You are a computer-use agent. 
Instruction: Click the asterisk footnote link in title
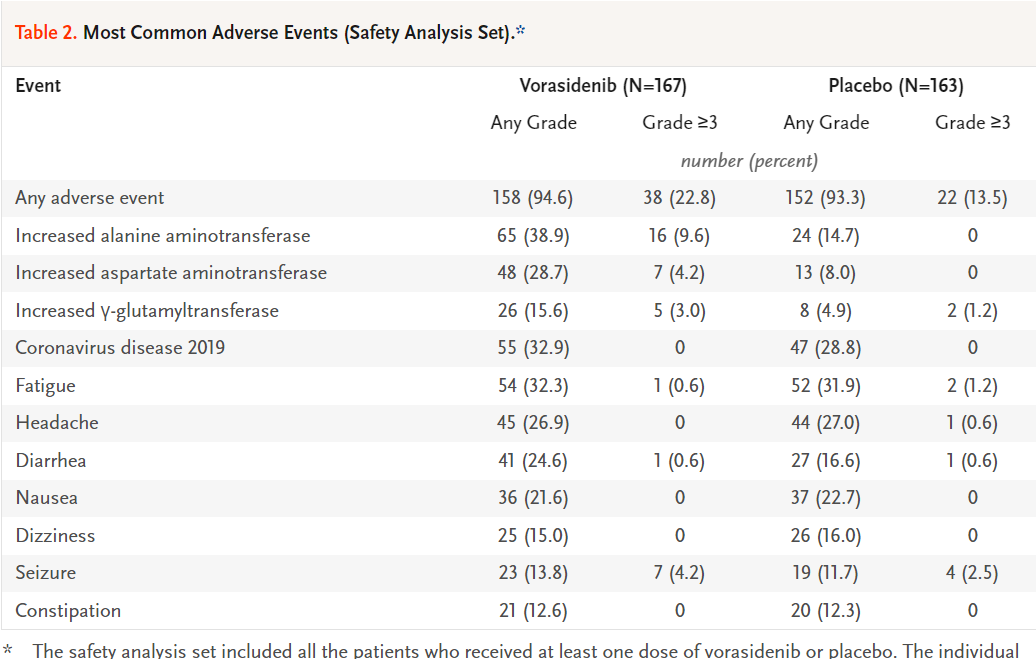point(521,30)
